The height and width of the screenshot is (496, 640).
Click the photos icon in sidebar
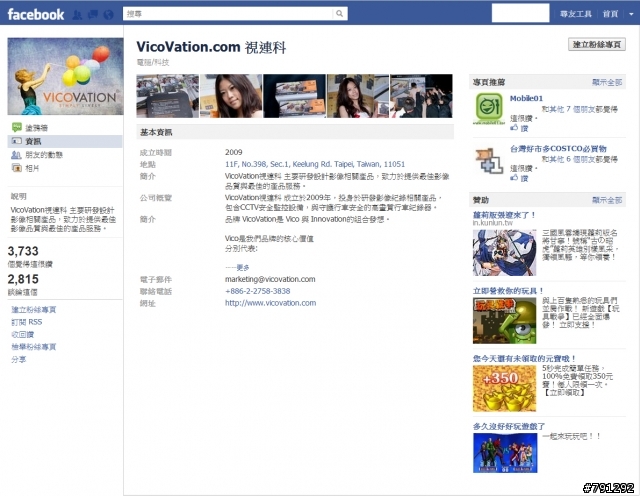[17, 168]
